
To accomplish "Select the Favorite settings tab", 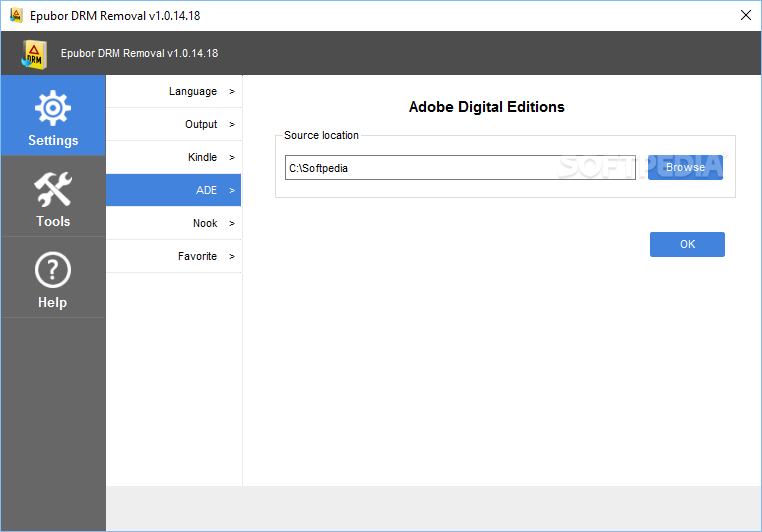I will [x=173, y=256].
